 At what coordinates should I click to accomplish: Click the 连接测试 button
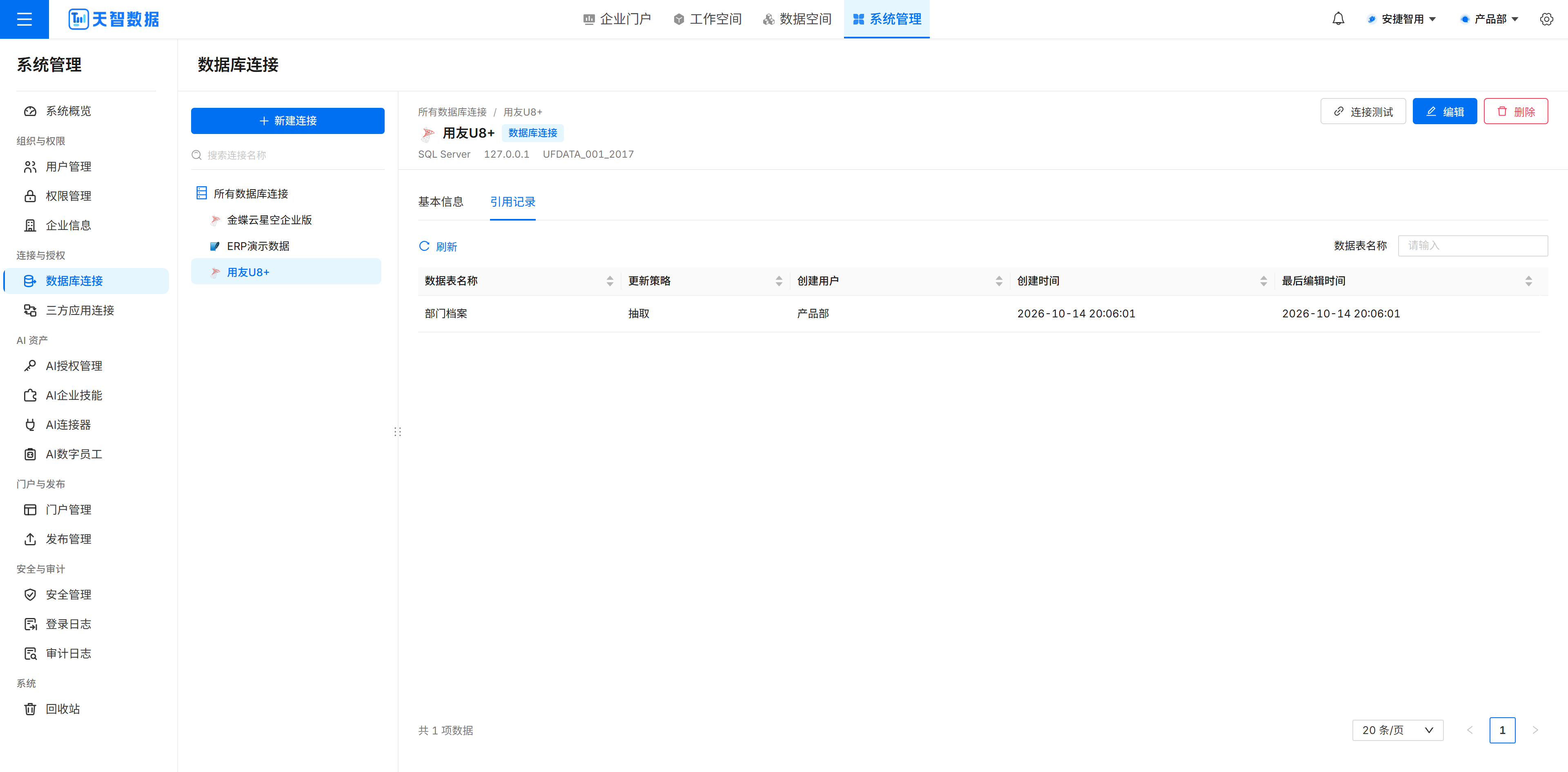pyautogui.click(x=1363, y=112)
